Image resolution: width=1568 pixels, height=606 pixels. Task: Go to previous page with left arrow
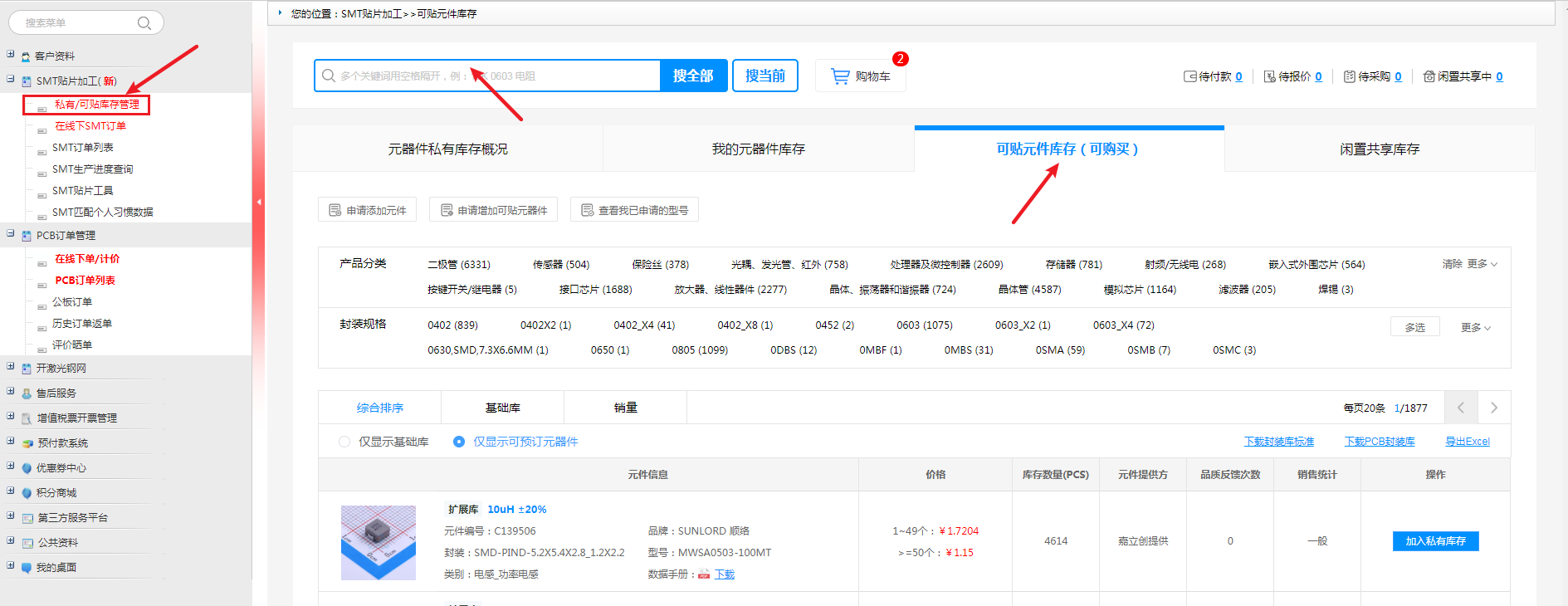click(x=1461, y=408)
